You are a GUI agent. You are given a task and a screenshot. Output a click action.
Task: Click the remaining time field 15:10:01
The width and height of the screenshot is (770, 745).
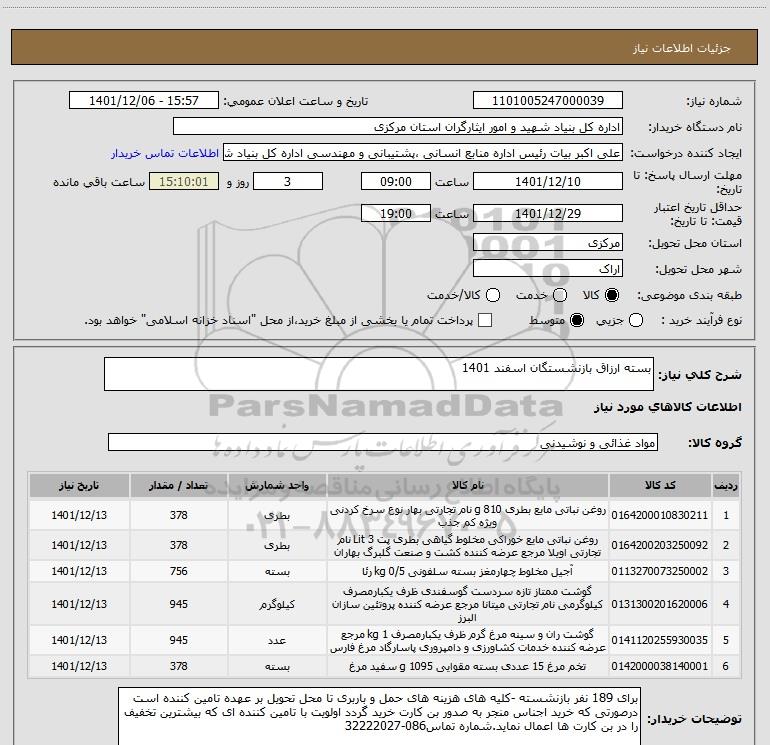point(184,182)
